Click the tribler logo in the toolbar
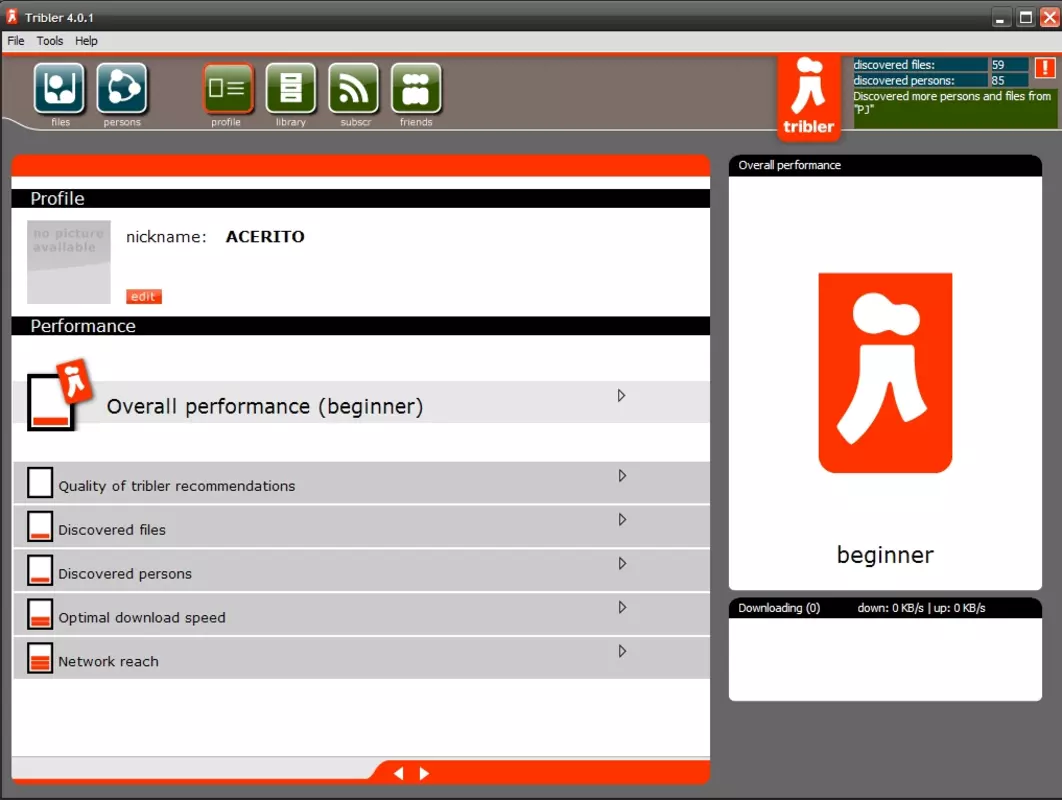Screen dimensions: 1062x800 click(x=809, y=98)
